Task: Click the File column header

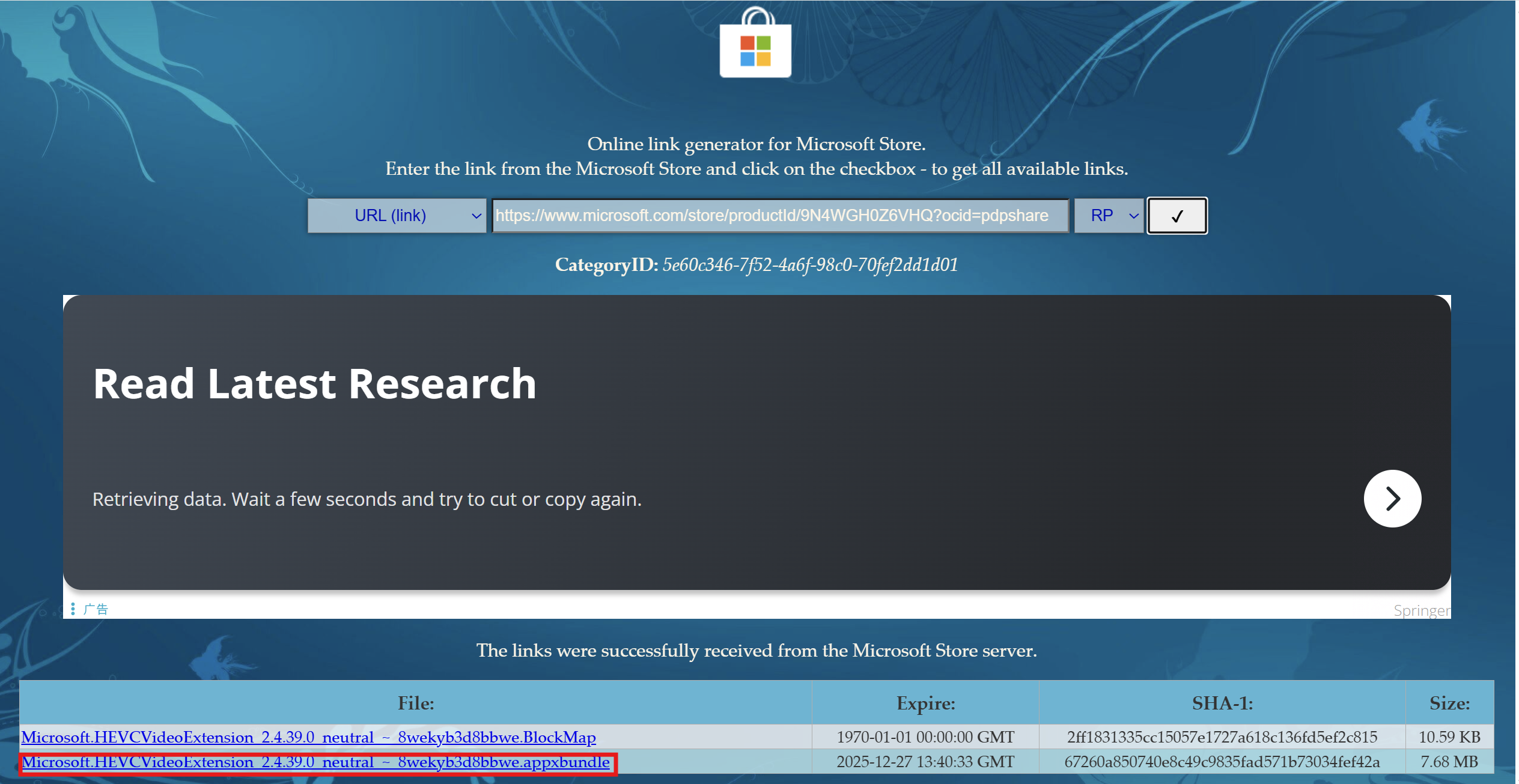Action: pos(415,703)
